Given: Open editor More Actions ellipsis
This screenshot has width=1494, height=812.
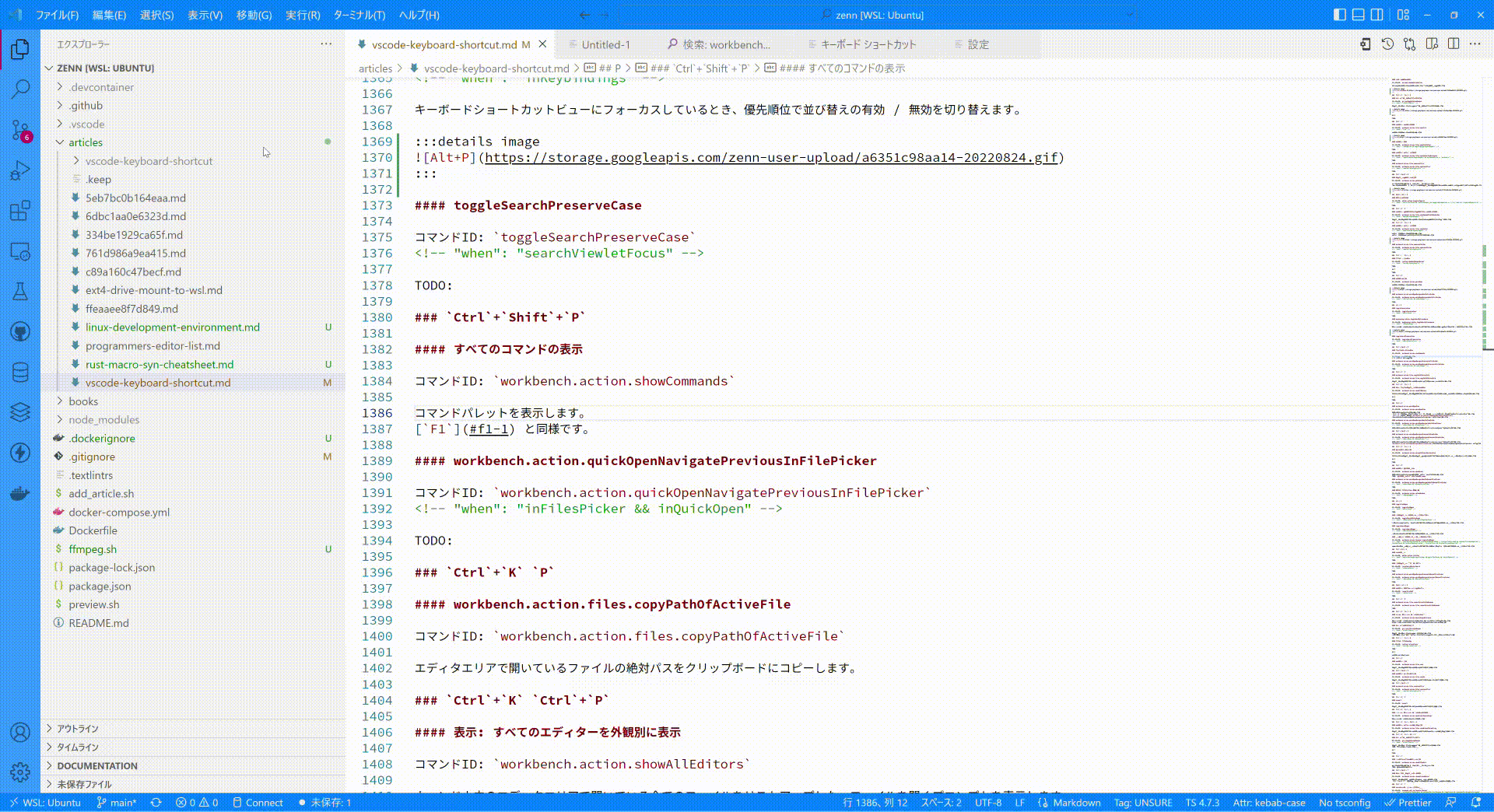Looking at the screenshot, I should [1475, 44].
